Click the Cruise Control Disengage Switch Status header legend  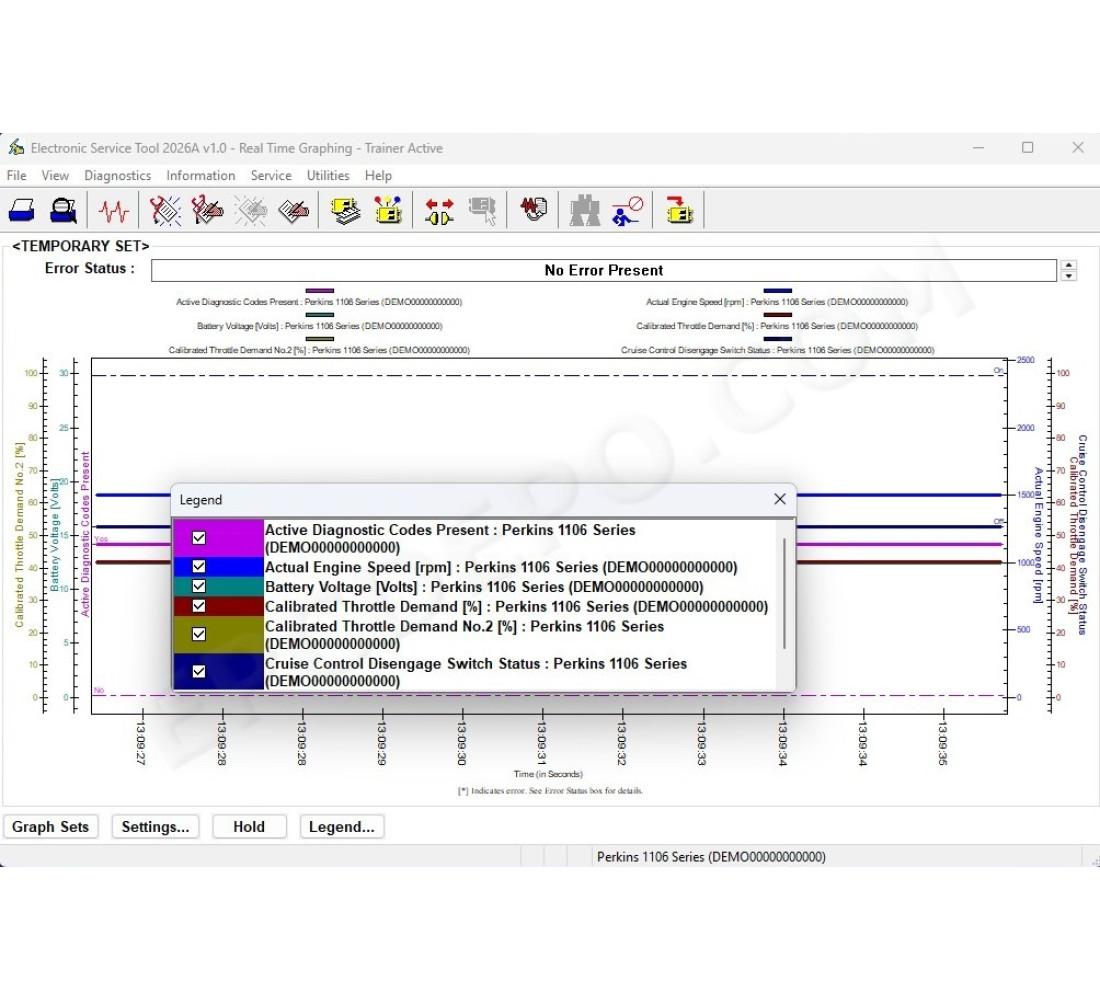[x=777, y=349]
